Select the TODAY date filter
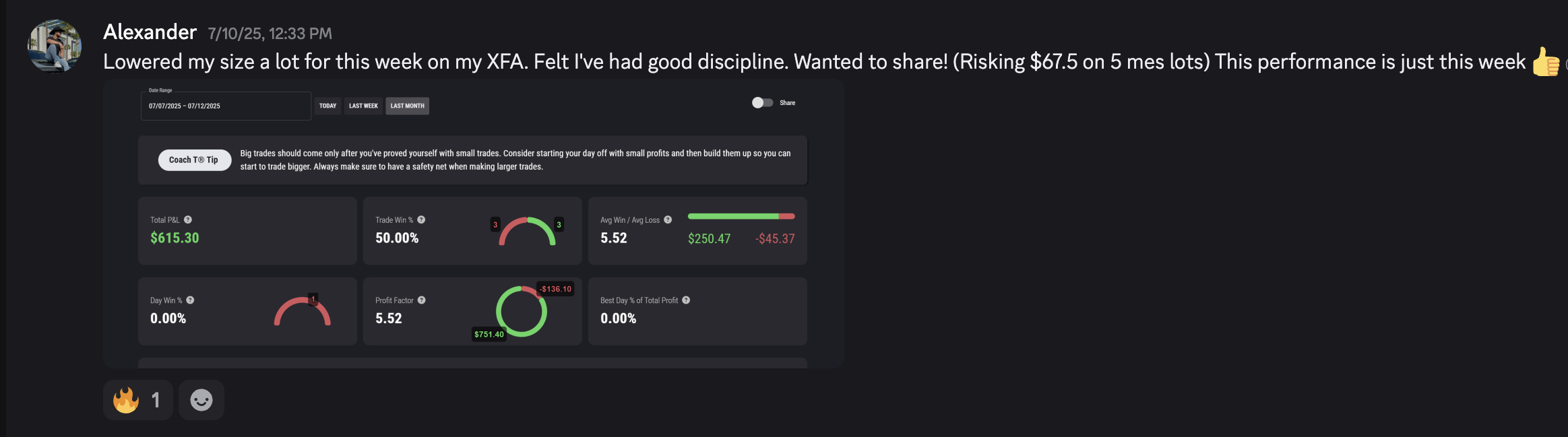This screenshot has height=437, width=1568. coord(327,106)
